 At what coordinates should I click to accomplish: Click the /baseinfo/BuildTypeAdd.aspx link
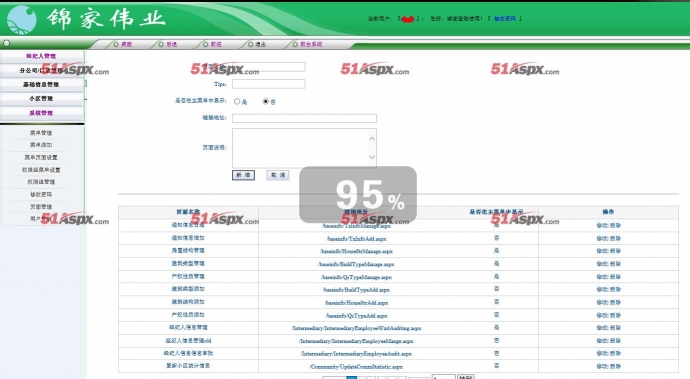[x=356, y=290]
